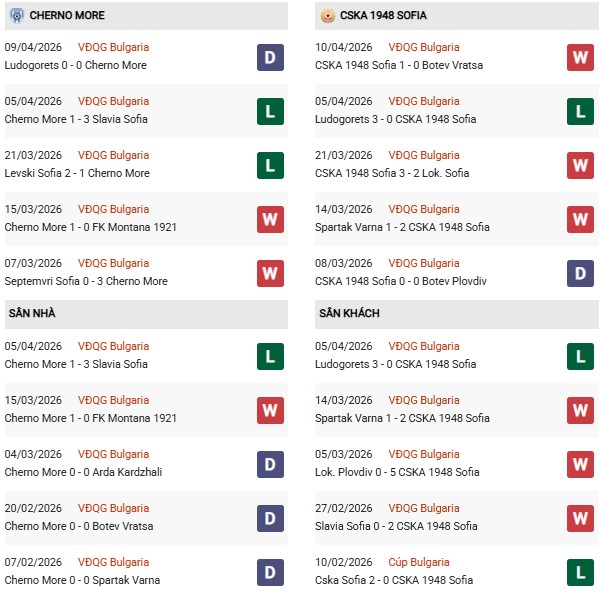
Task: Click the Cherno More 0 - 0 Spartak Varna result
Action: pos(82,580)
